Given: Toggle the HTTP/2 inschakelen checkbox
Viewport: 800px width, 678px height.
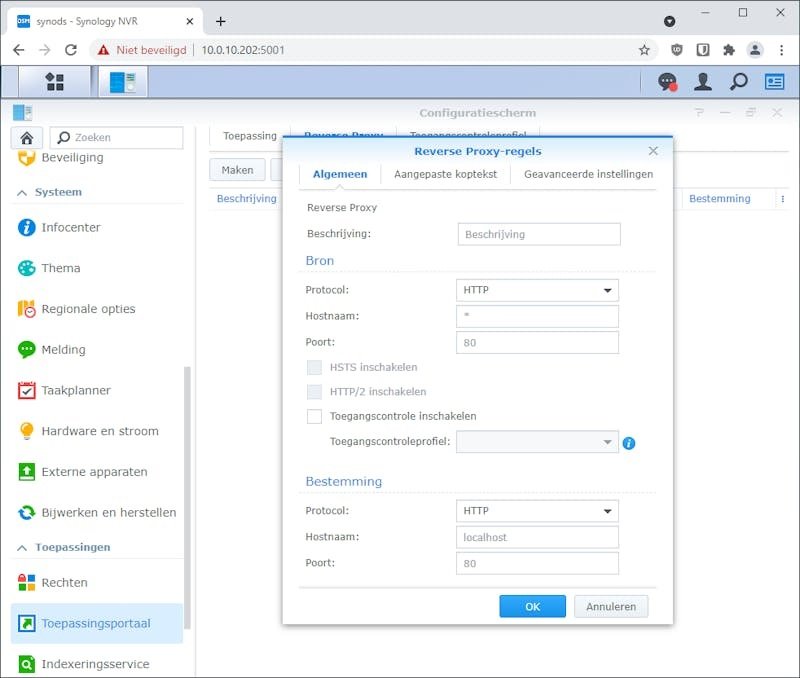Looking at the screenshot, I should [x=314, y=392].
